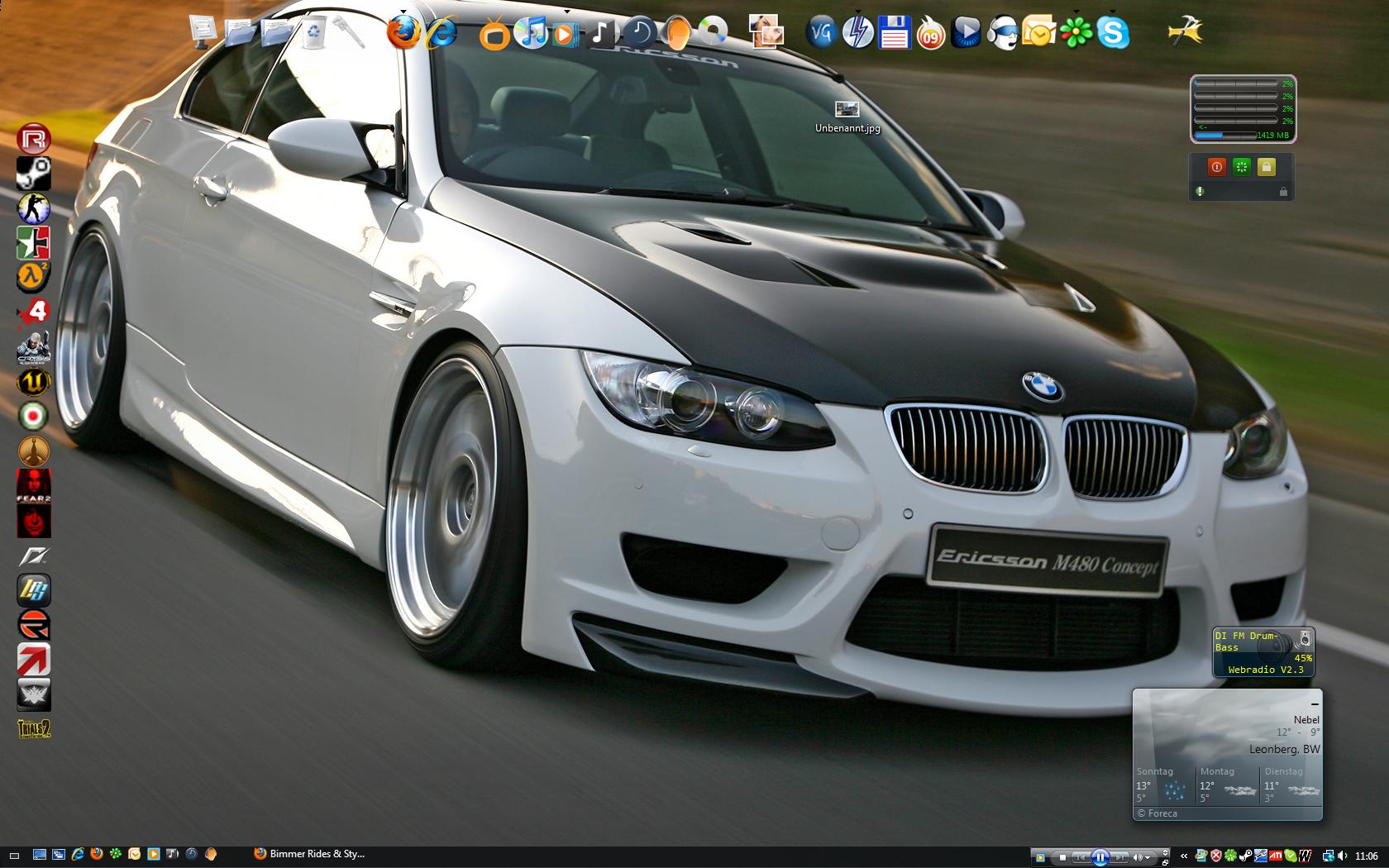The width and height of the screenshot is (1389, 868).
Task: Launch Unreal Tournament from the left dock
Action: (x=34, y=382)
